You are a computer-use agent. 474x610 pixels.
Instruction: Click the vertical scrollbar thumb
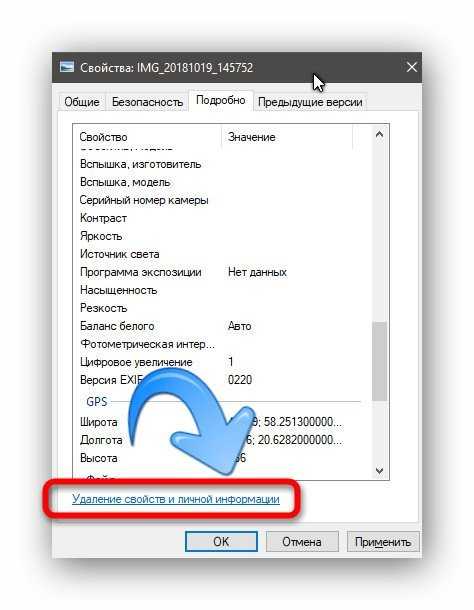(379, 361)
